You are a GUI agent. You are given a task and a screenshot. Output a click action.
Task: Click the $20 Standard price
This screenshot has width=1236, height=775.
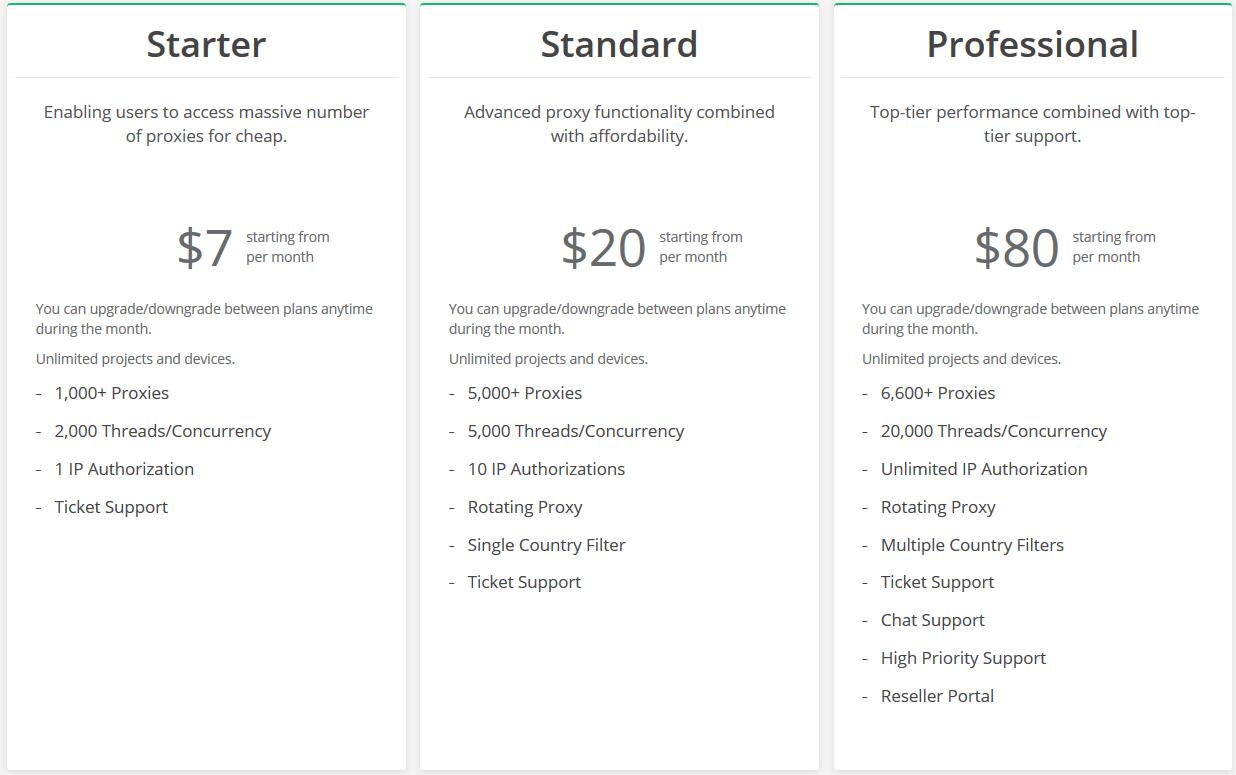coord(603,247)
